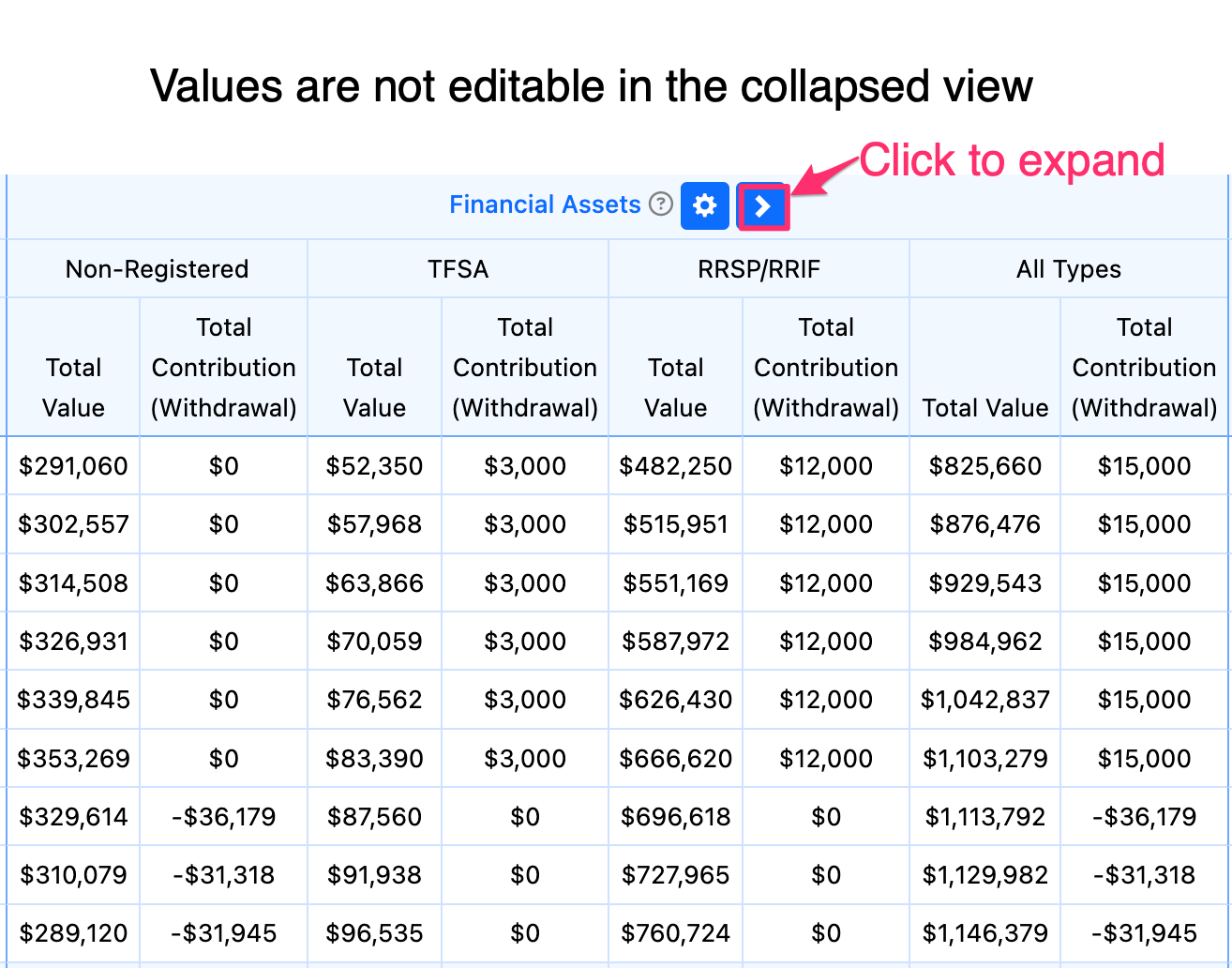Screen dimensions: 1232x968
Task: Click All Types Total Contribution (Withdrawal) header
Action: click(x=1144, y=367)
